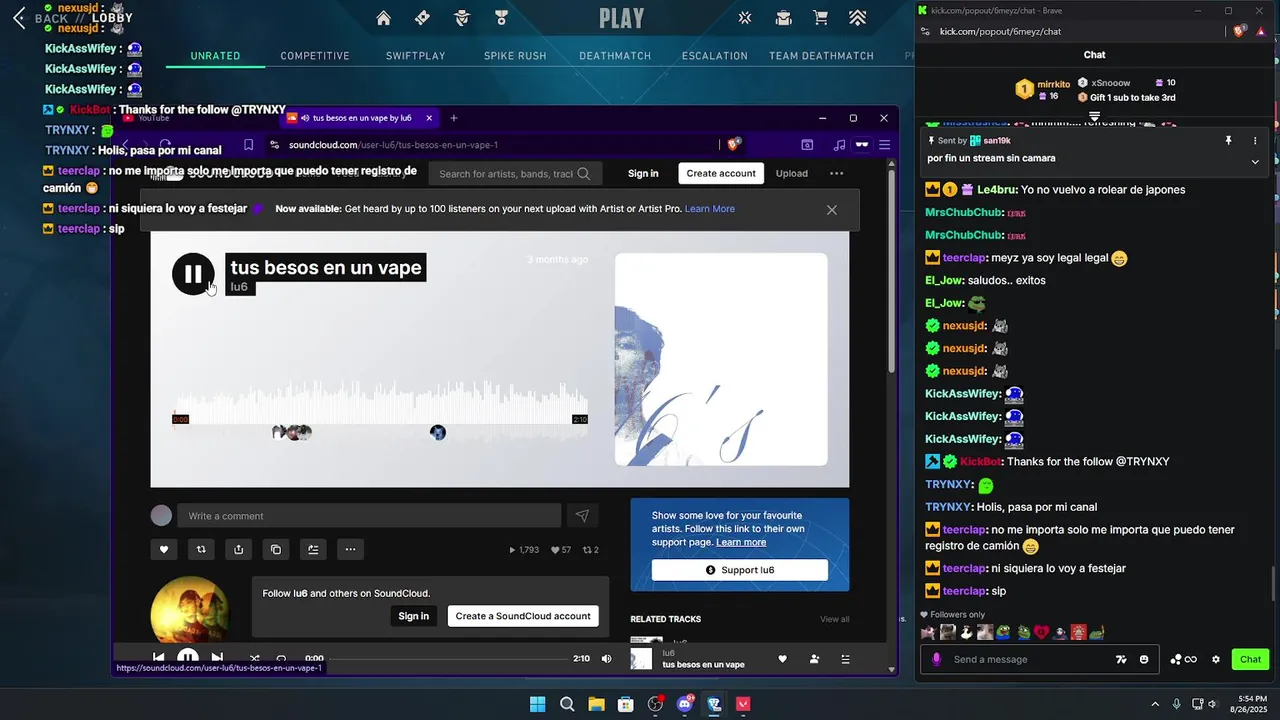Open SoundCloud header ellipsis menu
Viewport: 1280px width, 720px height.
(x=836, y=174)
